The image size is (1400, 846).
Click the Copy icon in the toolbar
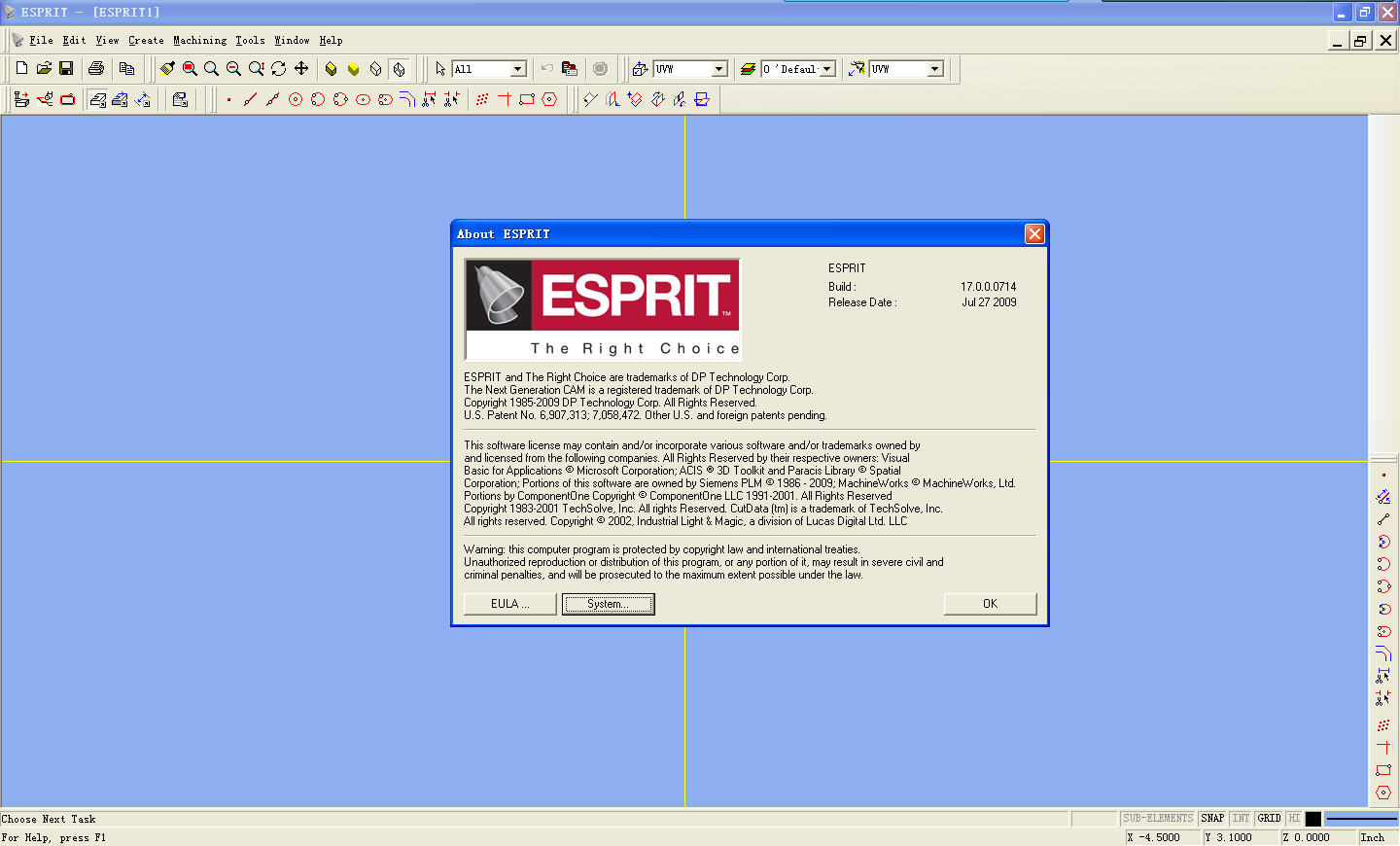pos(126,68)
